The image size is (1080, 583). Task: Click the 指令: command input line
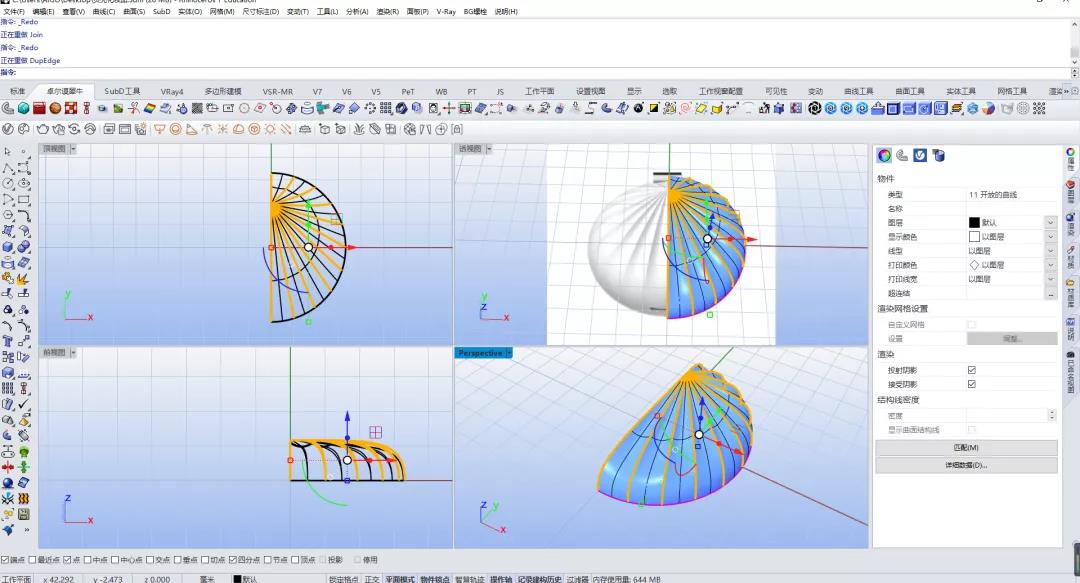pos(537,72)
